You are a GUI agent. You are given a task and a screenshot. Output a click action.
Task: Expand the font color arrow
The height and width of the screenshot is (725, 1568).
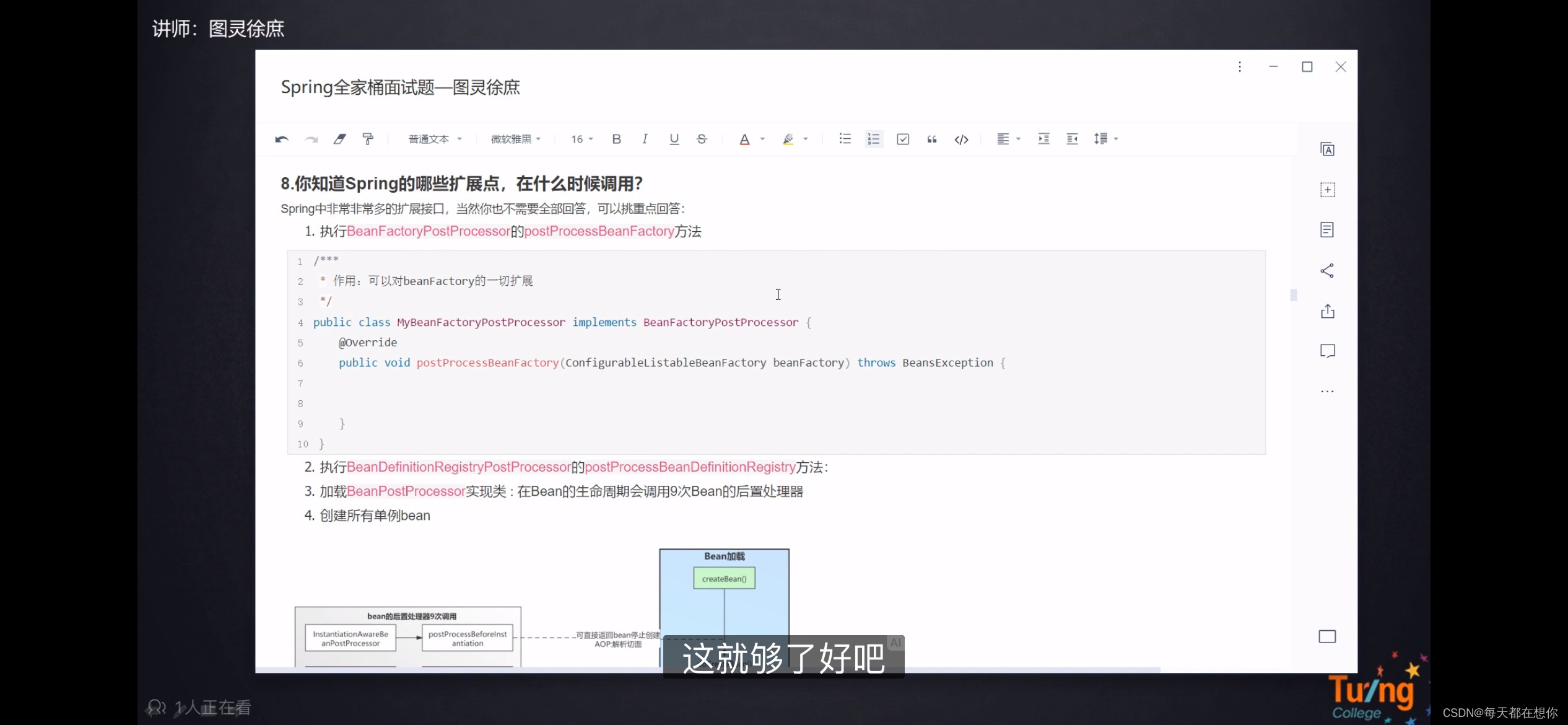[762, 139]
